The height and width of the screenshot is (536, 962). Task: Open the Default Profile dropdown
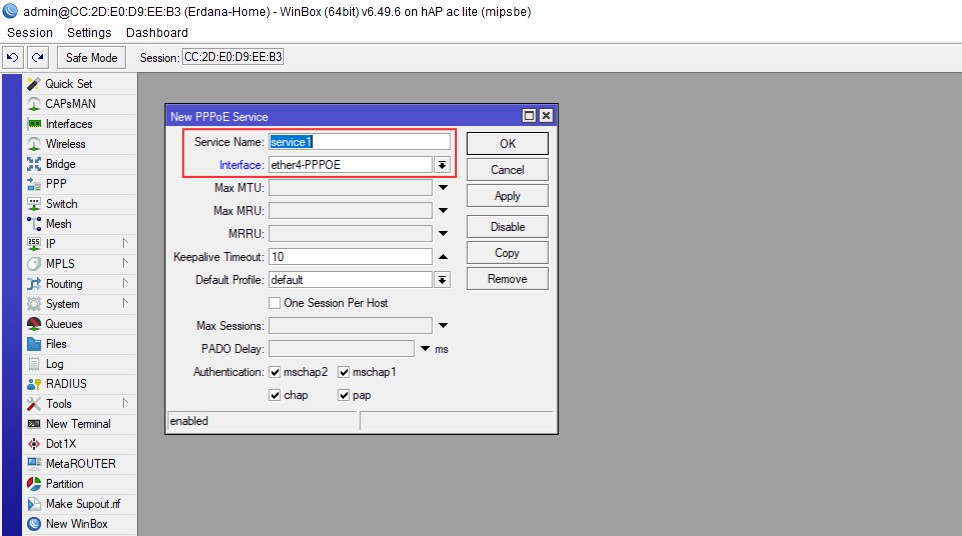pos(441,280)
